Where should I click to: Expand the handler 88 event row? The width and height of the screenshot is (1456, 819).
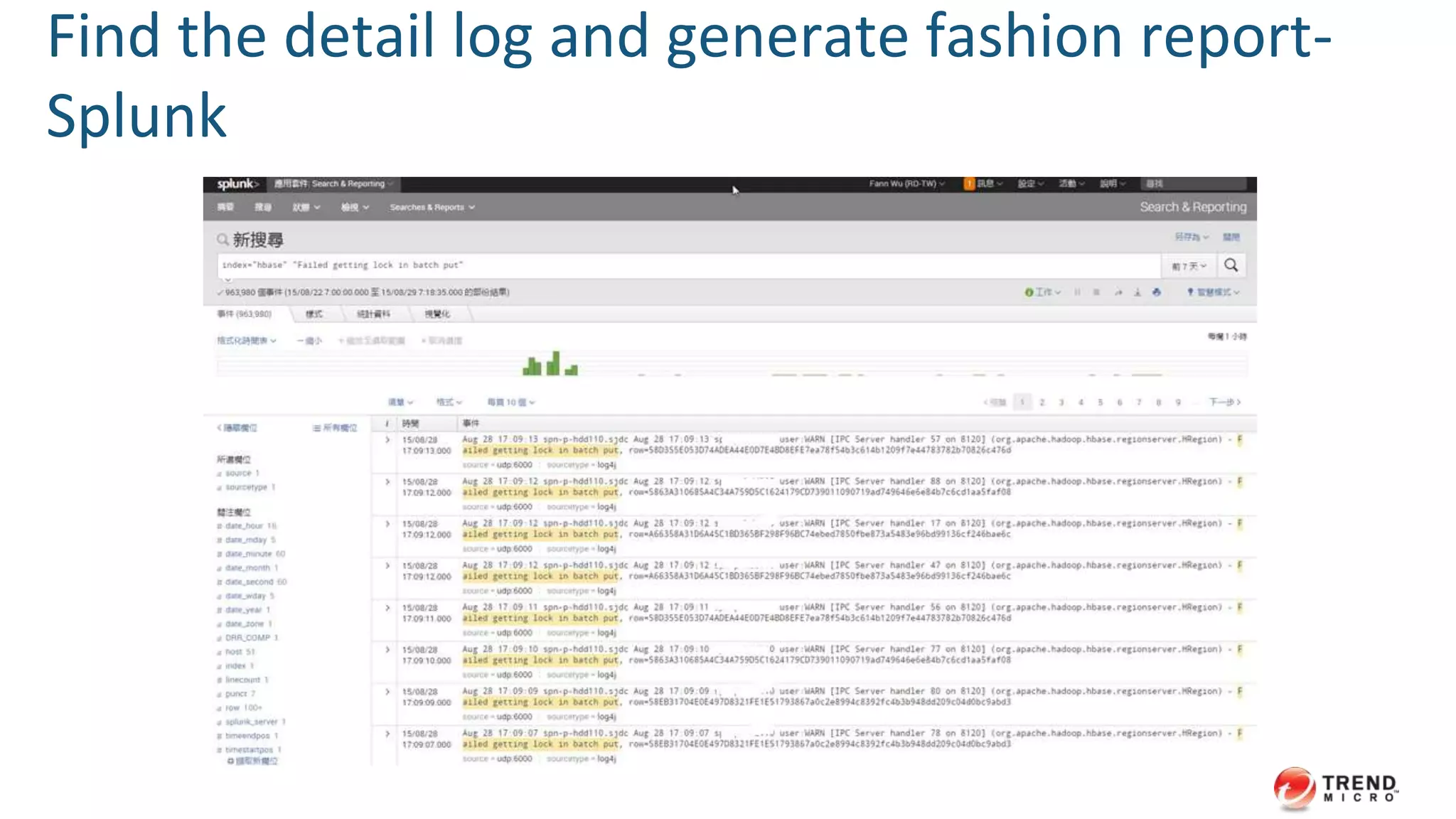tap(387, 482)
